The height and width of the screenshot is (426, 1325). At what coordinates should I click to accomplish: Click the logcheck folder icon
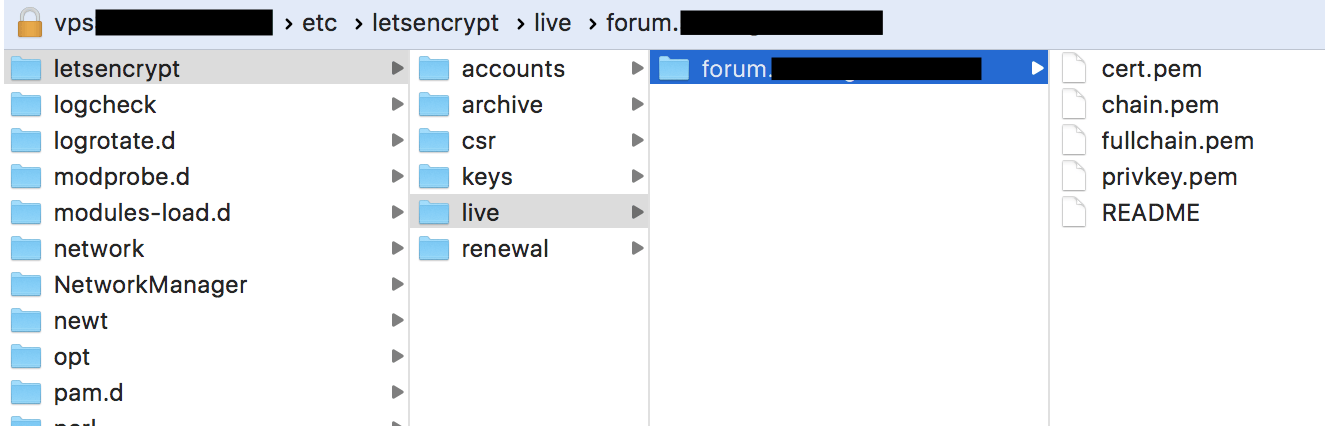pos(26,105)
